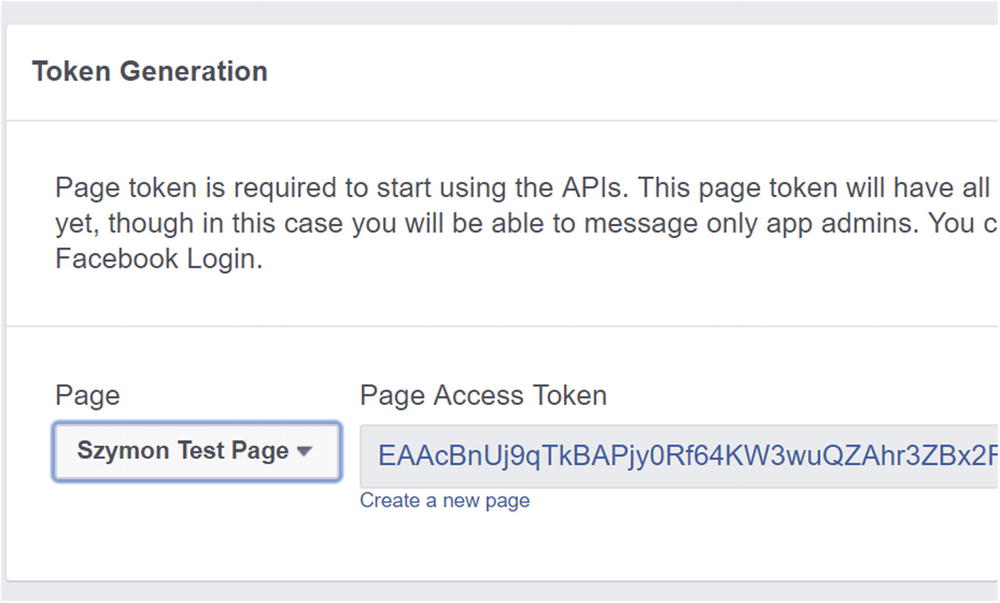Viewport: 1000px width, 603px height.
Task: Click the Facebook Login text in description
Action: pyautogui.click(x=159, y=259)
